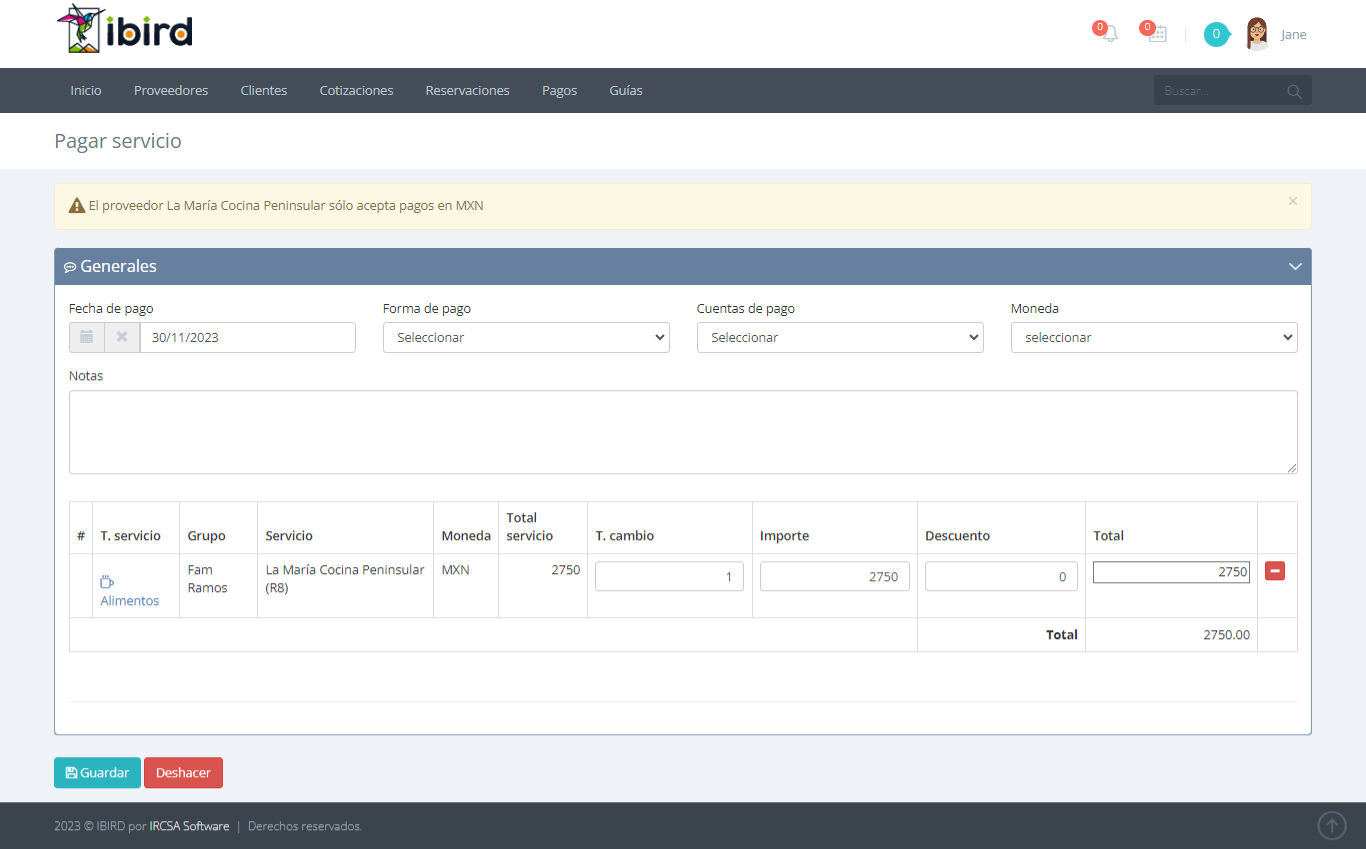The width and height of the screenshot is (1366, 849).
Task: Open the Guías menu
Action: (626, 90)
